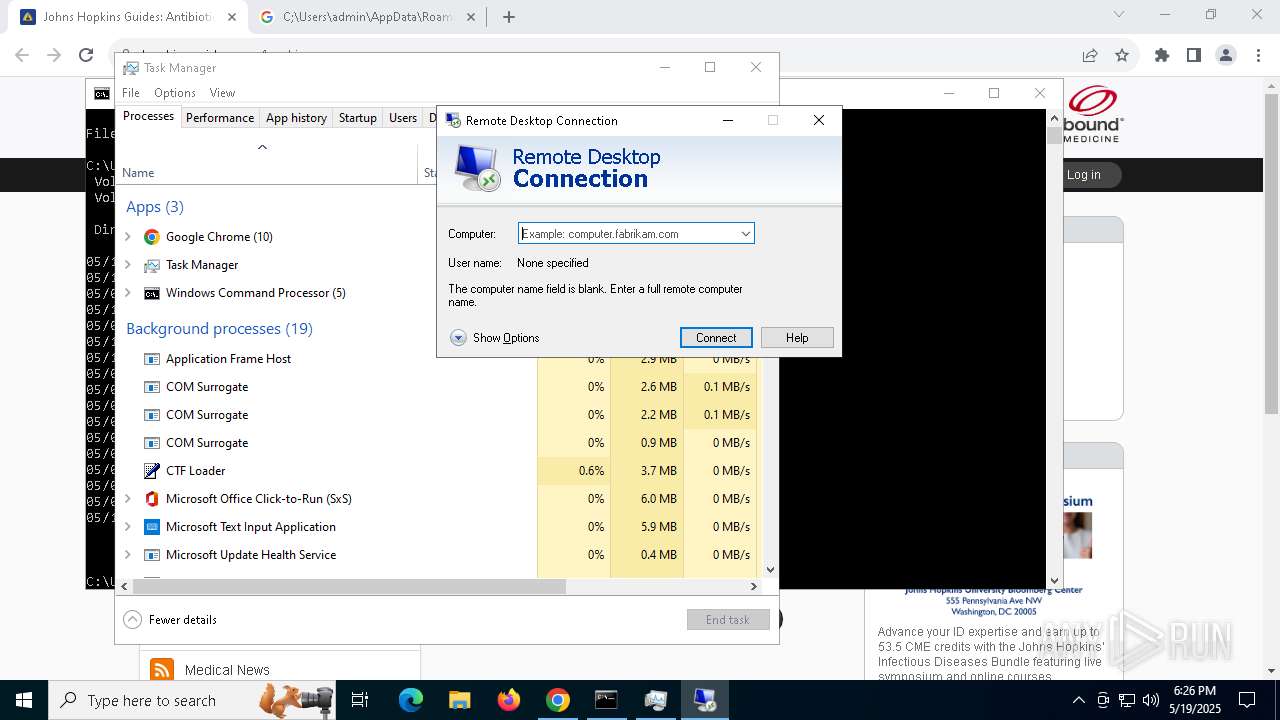Open the Medical News link
Viewport: 1280px width, 720px height.
click(227, 670)
